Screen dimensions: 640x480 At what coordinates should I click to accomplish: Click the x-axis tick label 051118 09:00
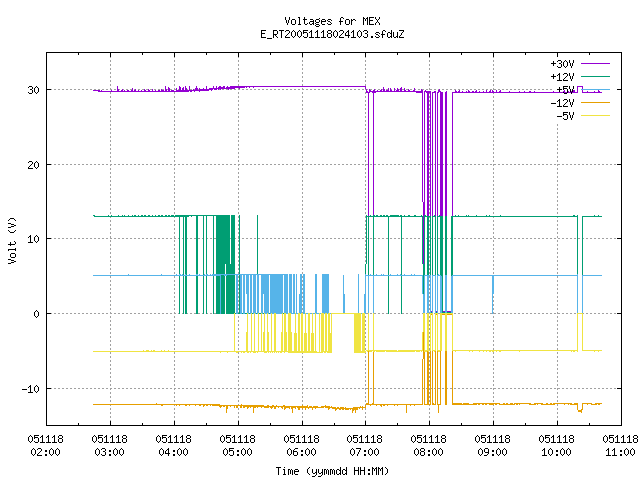492,445
